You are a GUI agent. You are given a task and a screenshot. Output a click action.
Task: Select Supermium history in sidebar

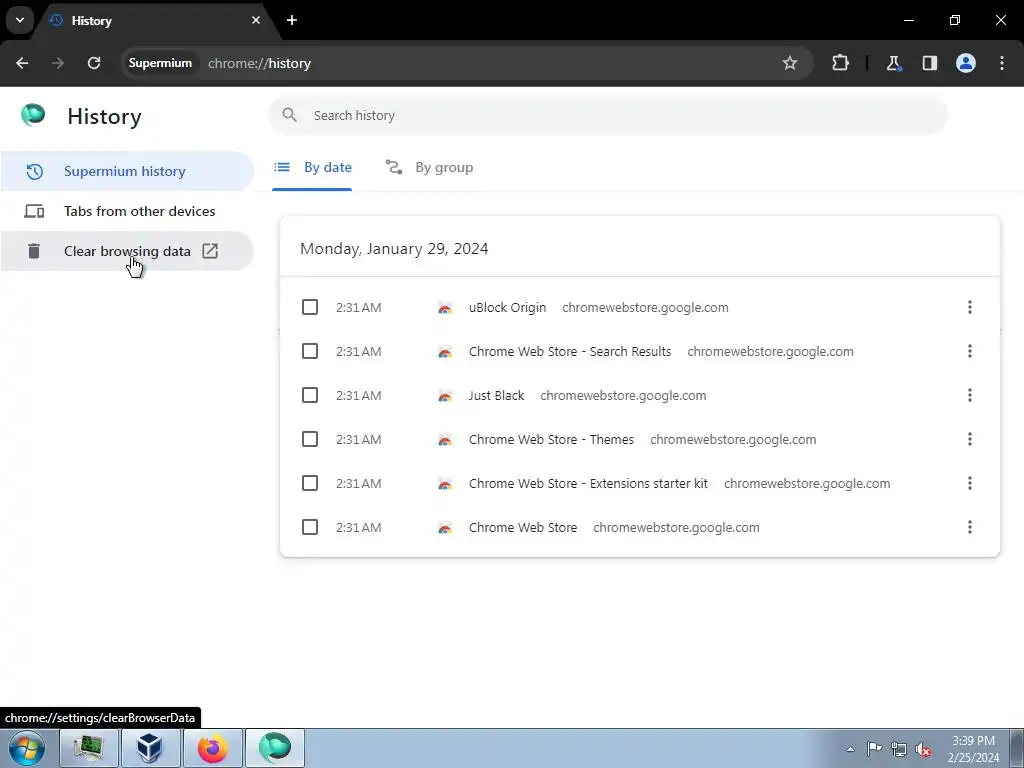point(127,171)
